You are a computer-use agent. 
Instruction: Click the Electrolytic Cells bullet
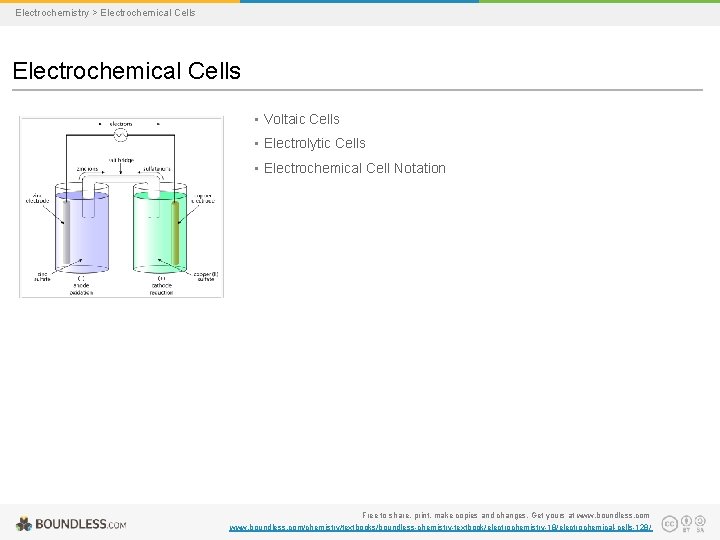[315, 143]
